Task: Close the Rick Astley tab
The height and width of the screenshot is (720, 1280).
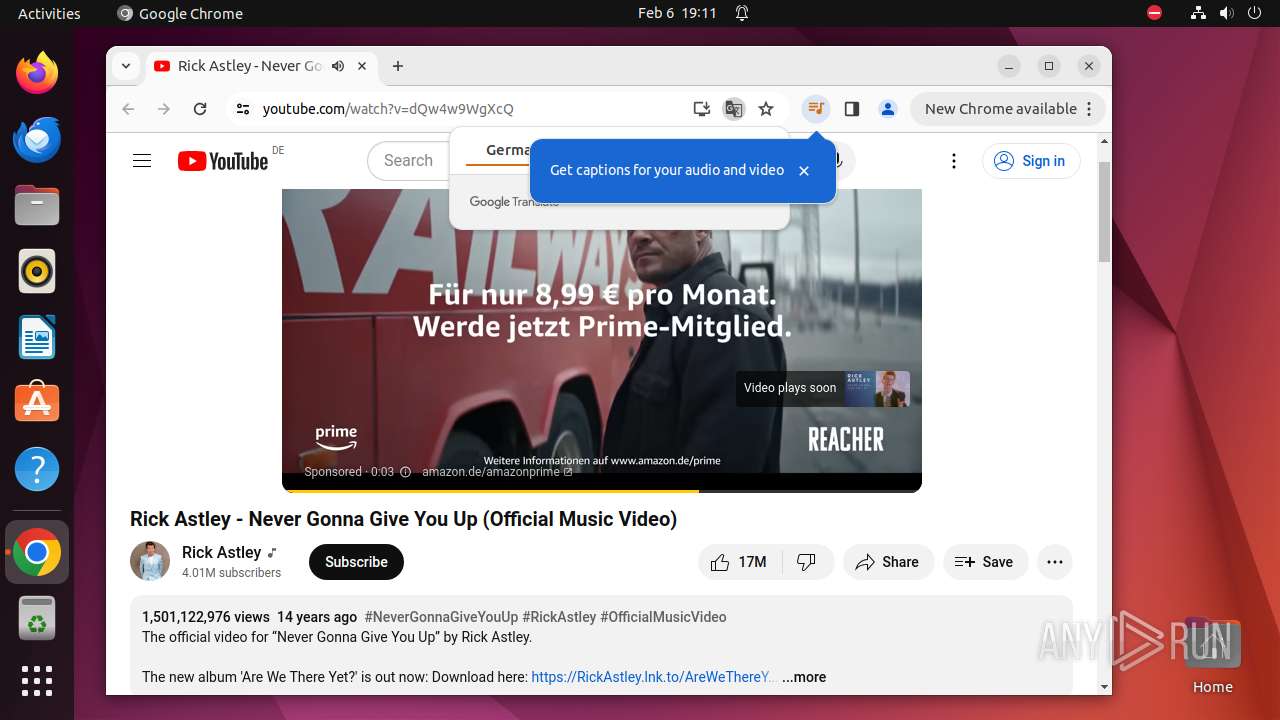Action: pos(362,66)
